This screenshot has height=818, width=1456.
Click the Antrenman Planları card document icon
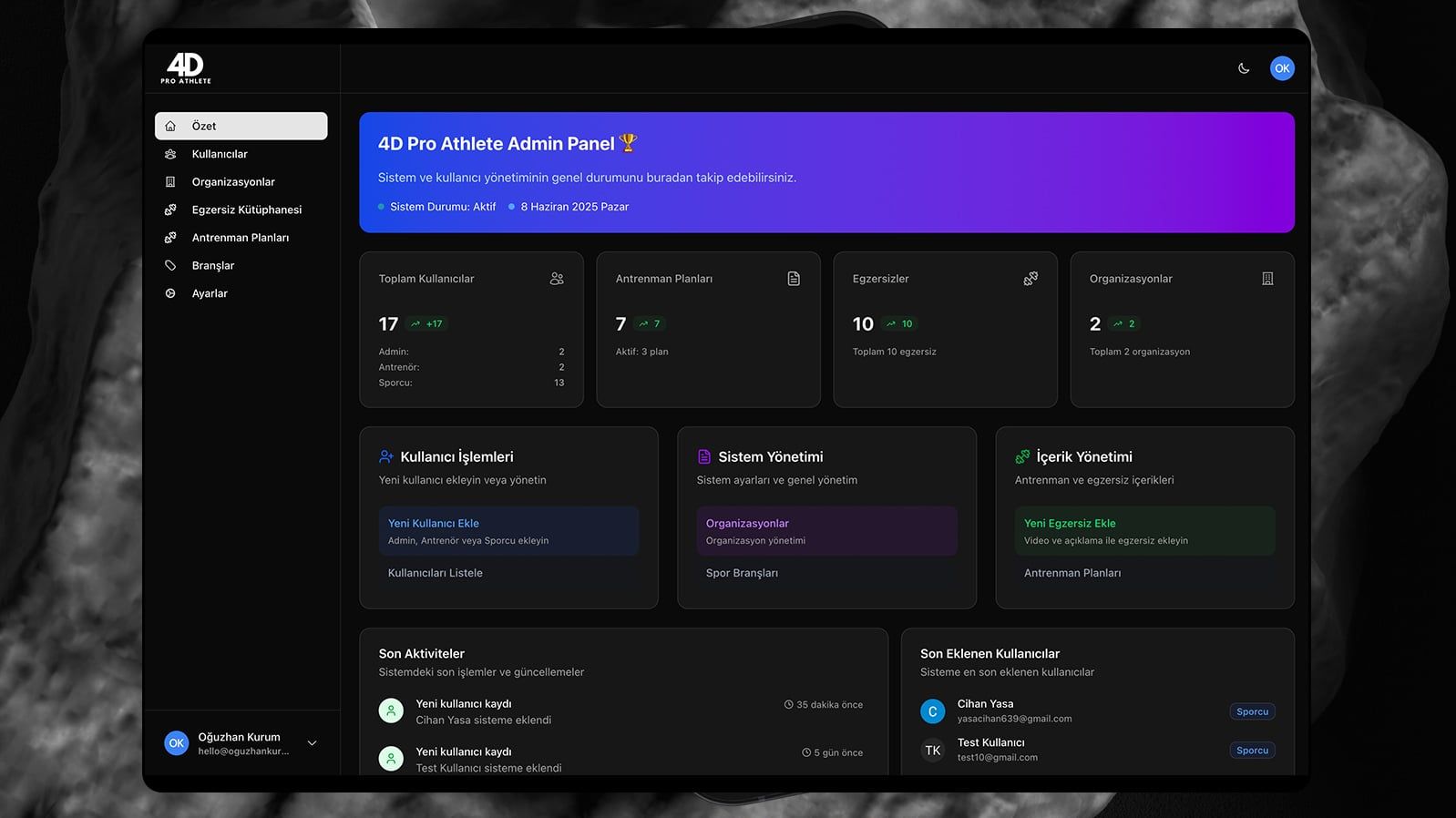click(794, 279)
